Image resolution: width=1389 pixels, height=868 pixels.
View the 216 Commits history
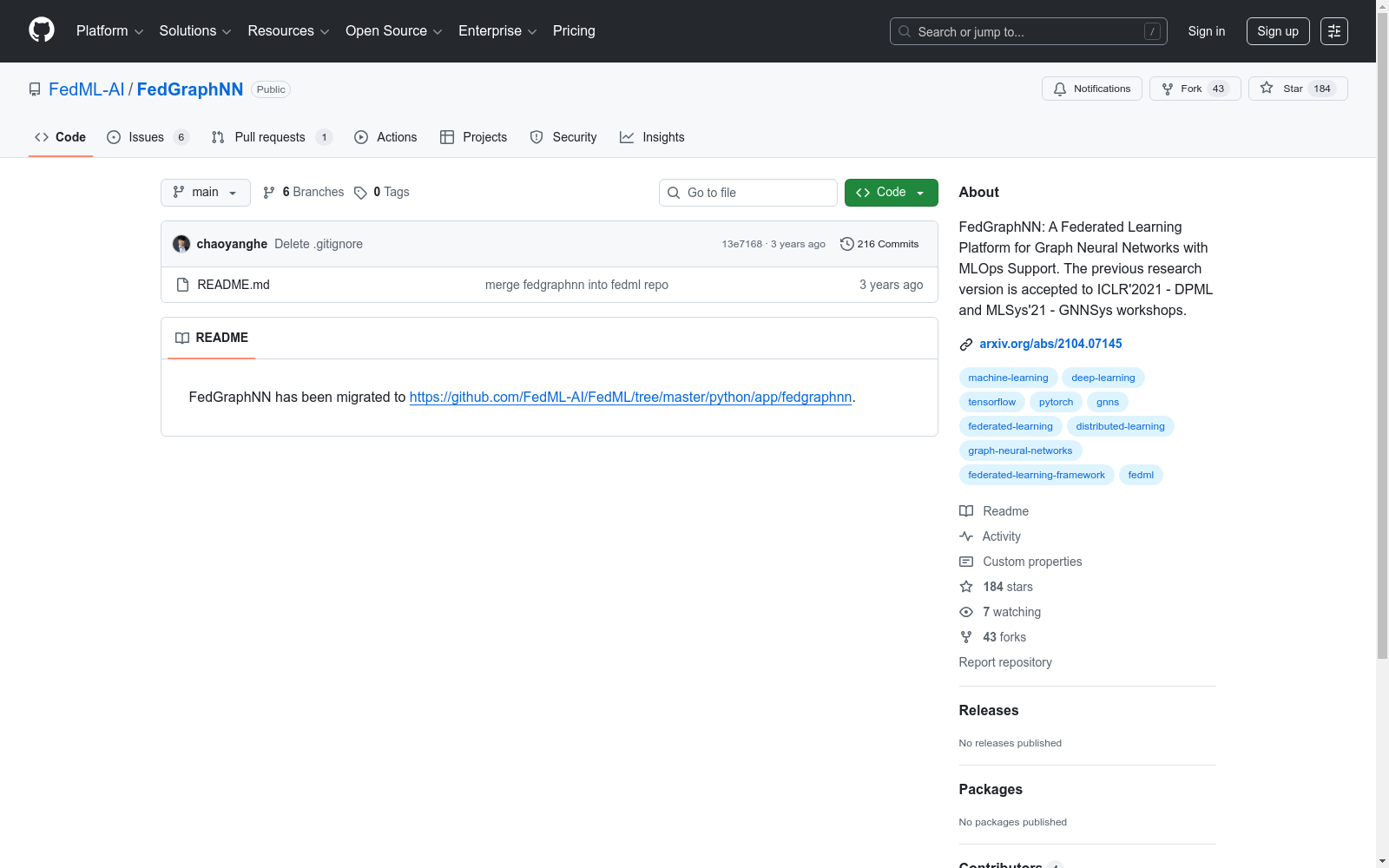(x=879, y=244)
